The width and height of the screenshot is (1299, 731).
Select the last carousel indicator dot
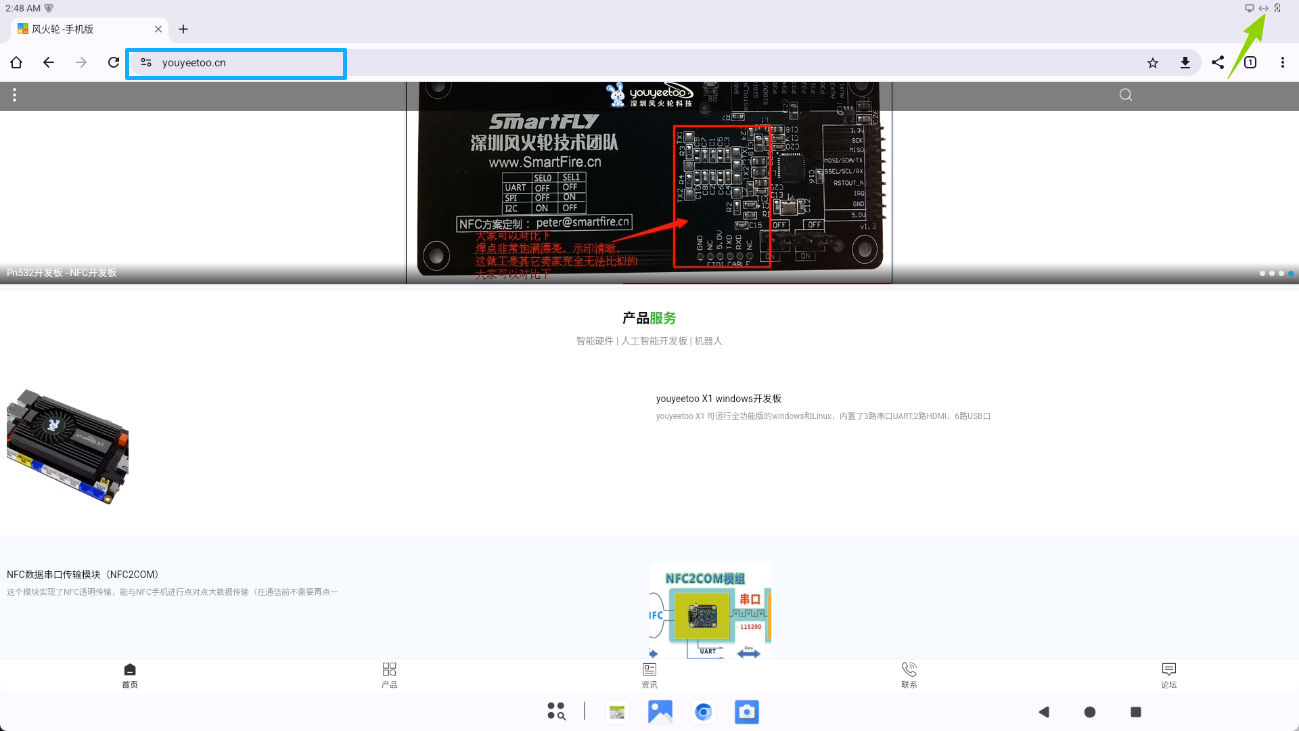[1291, 273]
